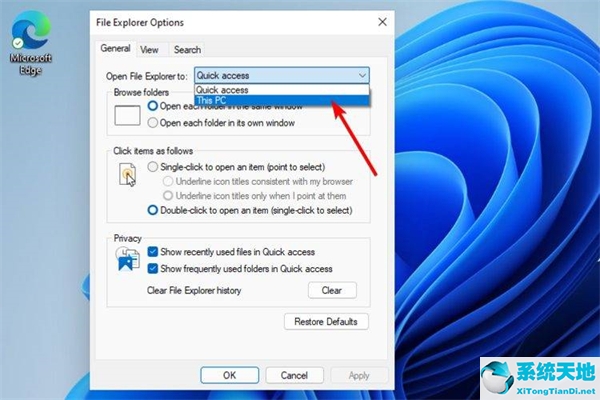The width and height of the screenshot is (600, 400).
Task: Open the Microsoft Edge desktop shortcut
Action: click(31, 42)
